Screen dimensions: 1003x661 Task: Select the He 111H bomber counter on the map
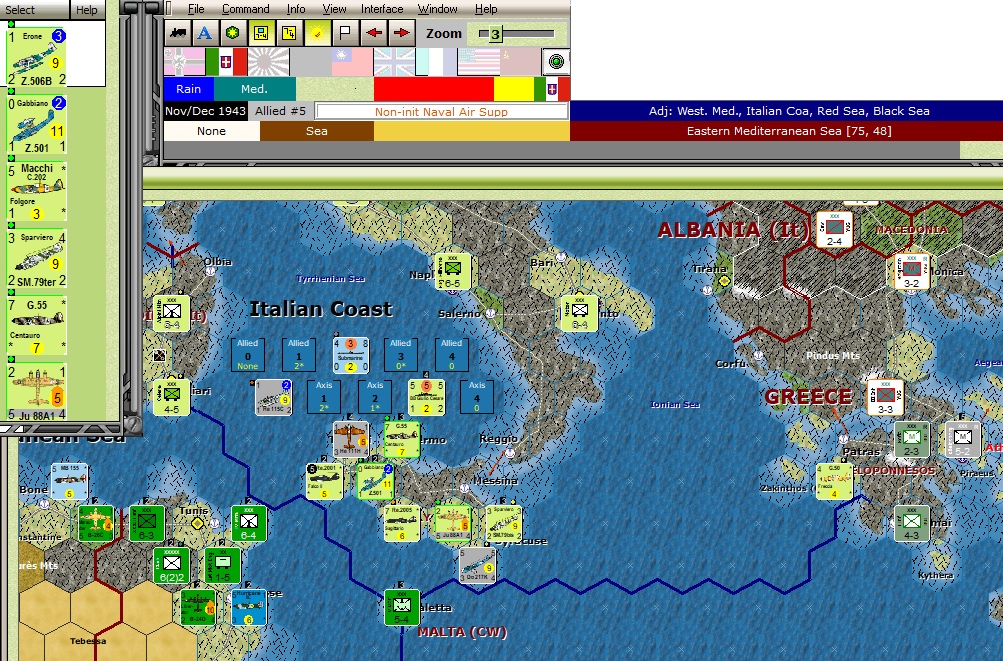(x=351, y=439)
